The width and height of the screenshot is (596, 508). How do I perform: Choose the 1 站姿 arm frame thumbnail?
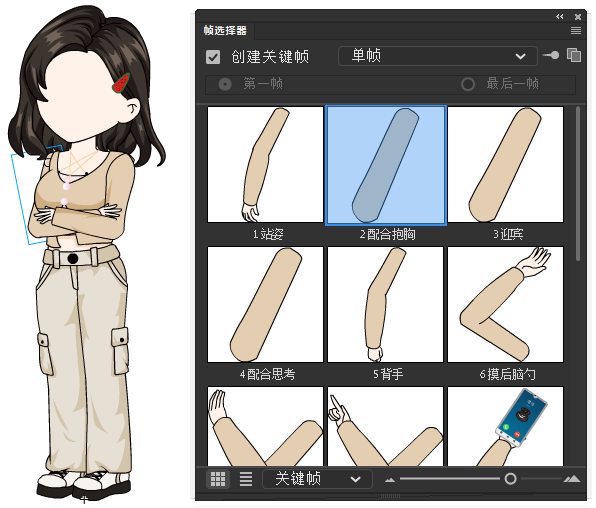[x=265, y=165]
